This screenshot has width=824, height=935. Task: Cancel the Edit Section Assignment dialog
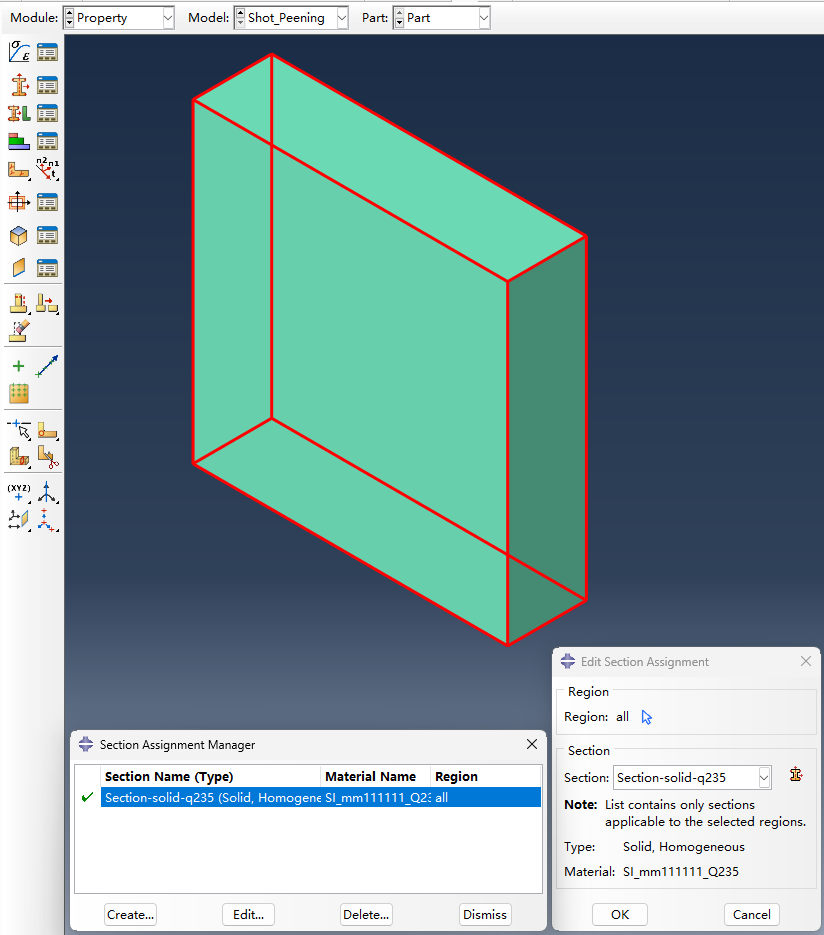coord(751,914)
